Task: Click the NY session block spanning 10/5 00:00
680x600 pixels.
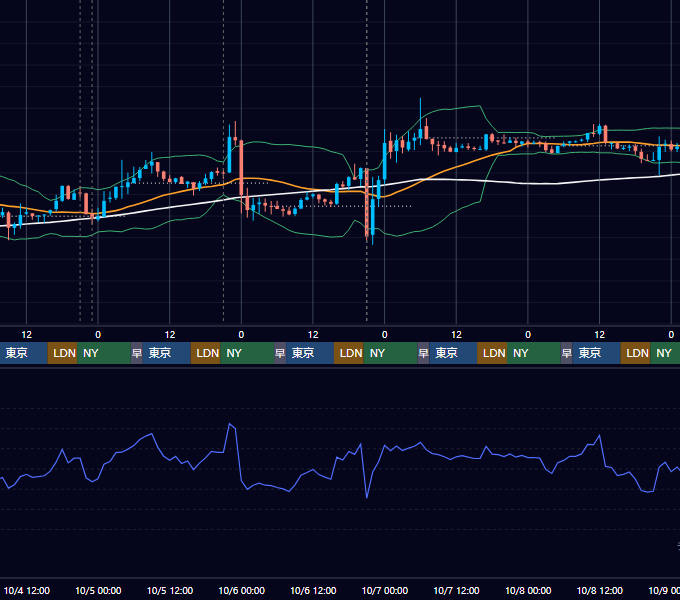Action: tap(104, 353)
